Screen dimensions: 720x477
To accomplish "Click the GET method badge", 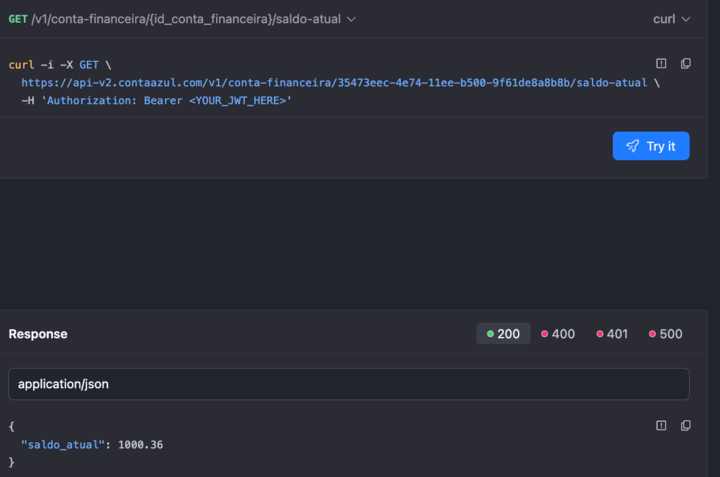I will tap(18, 19).
